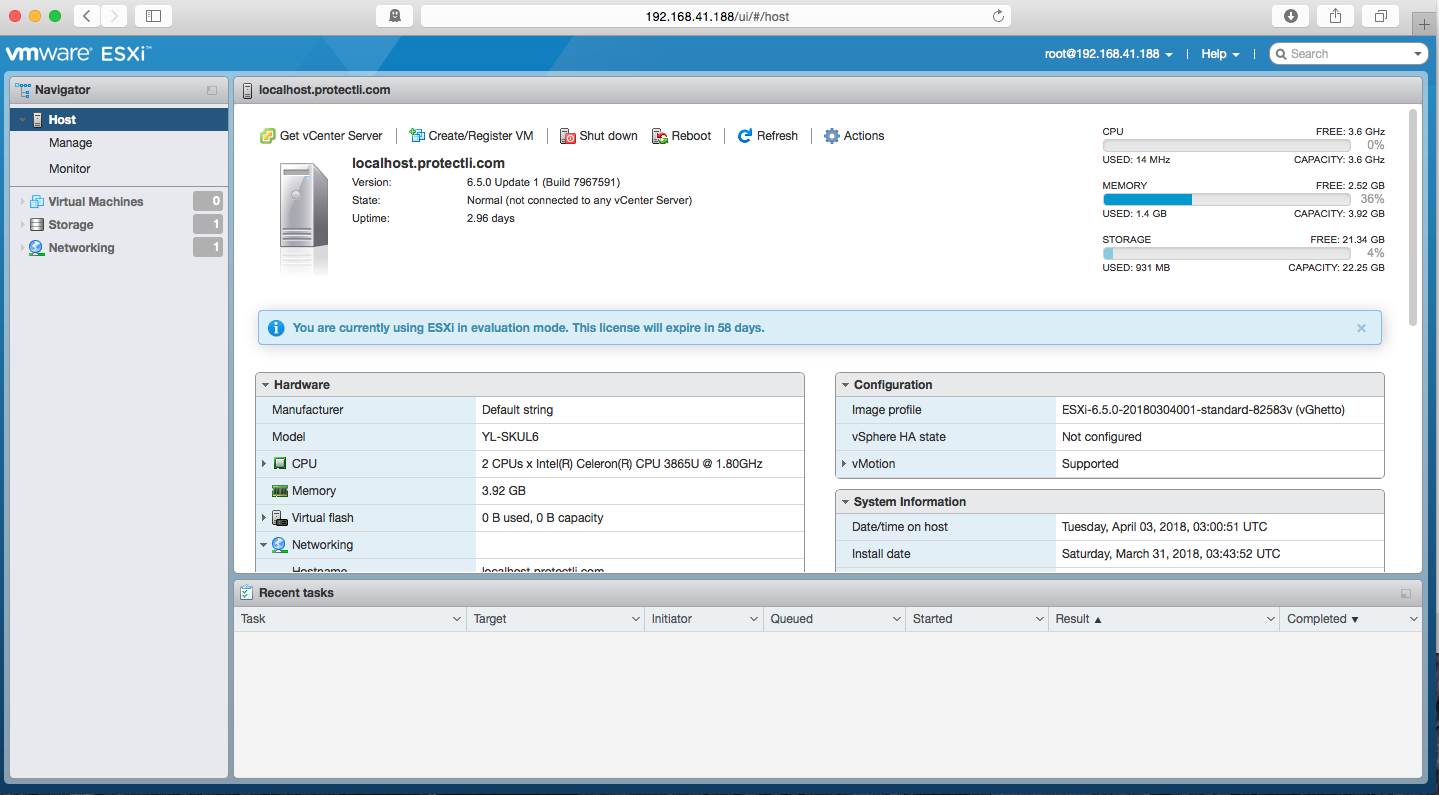The height and width of the screenshot is (795, 1439).
Task: Click the Networking globe icon in Navigator
Action: 37,248
